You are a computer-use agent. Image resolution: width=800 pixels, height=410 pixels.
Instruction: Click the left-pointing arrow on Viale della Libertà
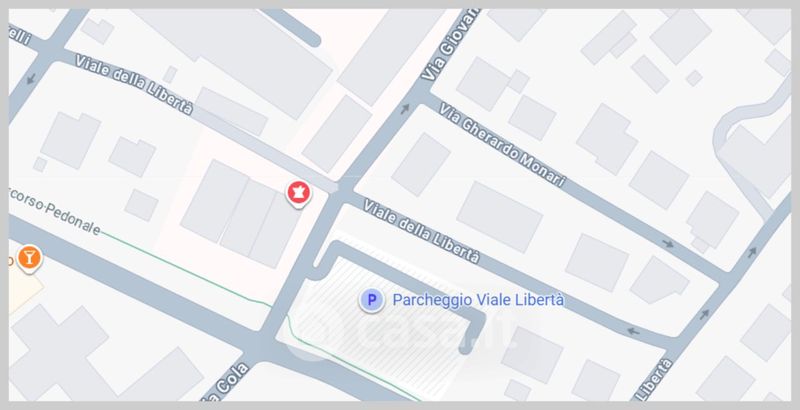coord(633,331)
